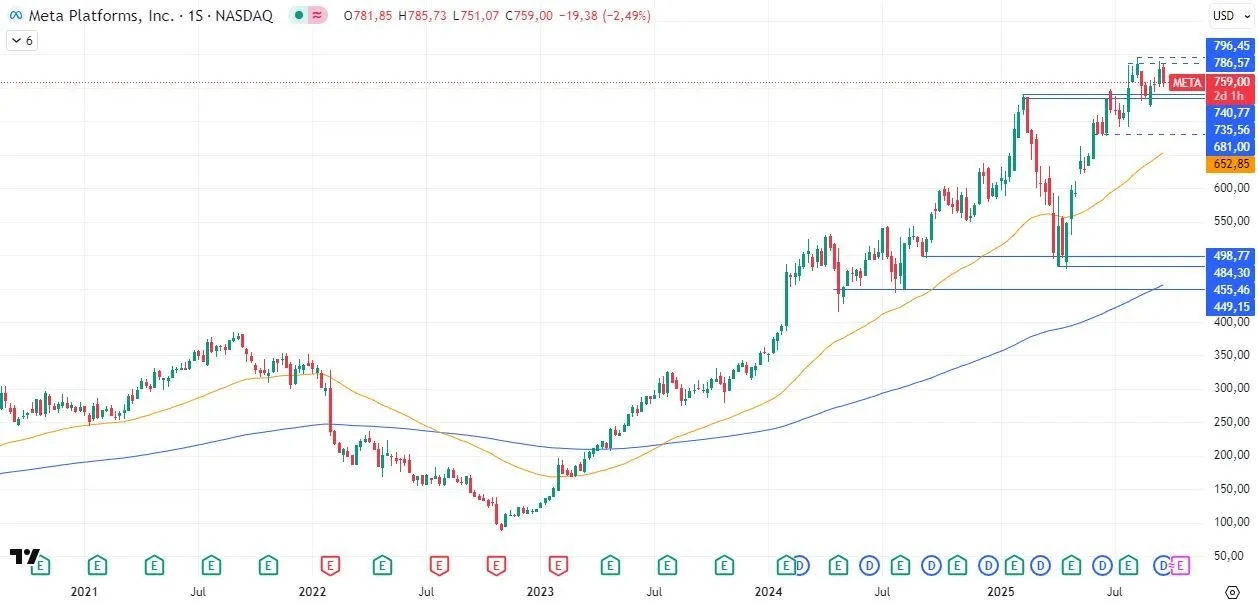Viewport: 1258px width, 605px height.
Task: Click the first dividend D marker in 2024
Action: point(801,566)
